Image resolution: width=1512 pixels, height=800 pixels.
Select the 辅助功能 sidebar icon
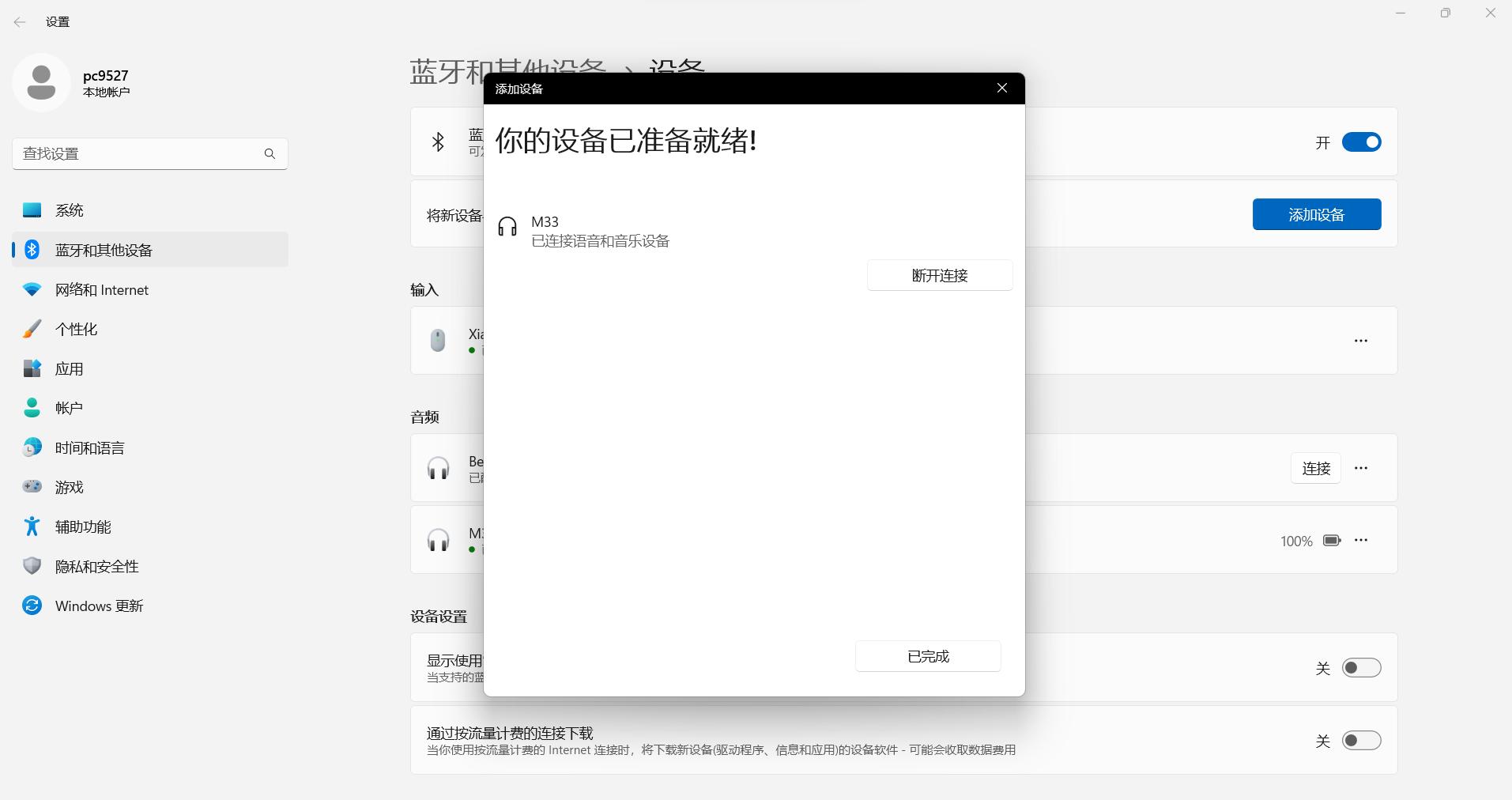tap(31, 526)
